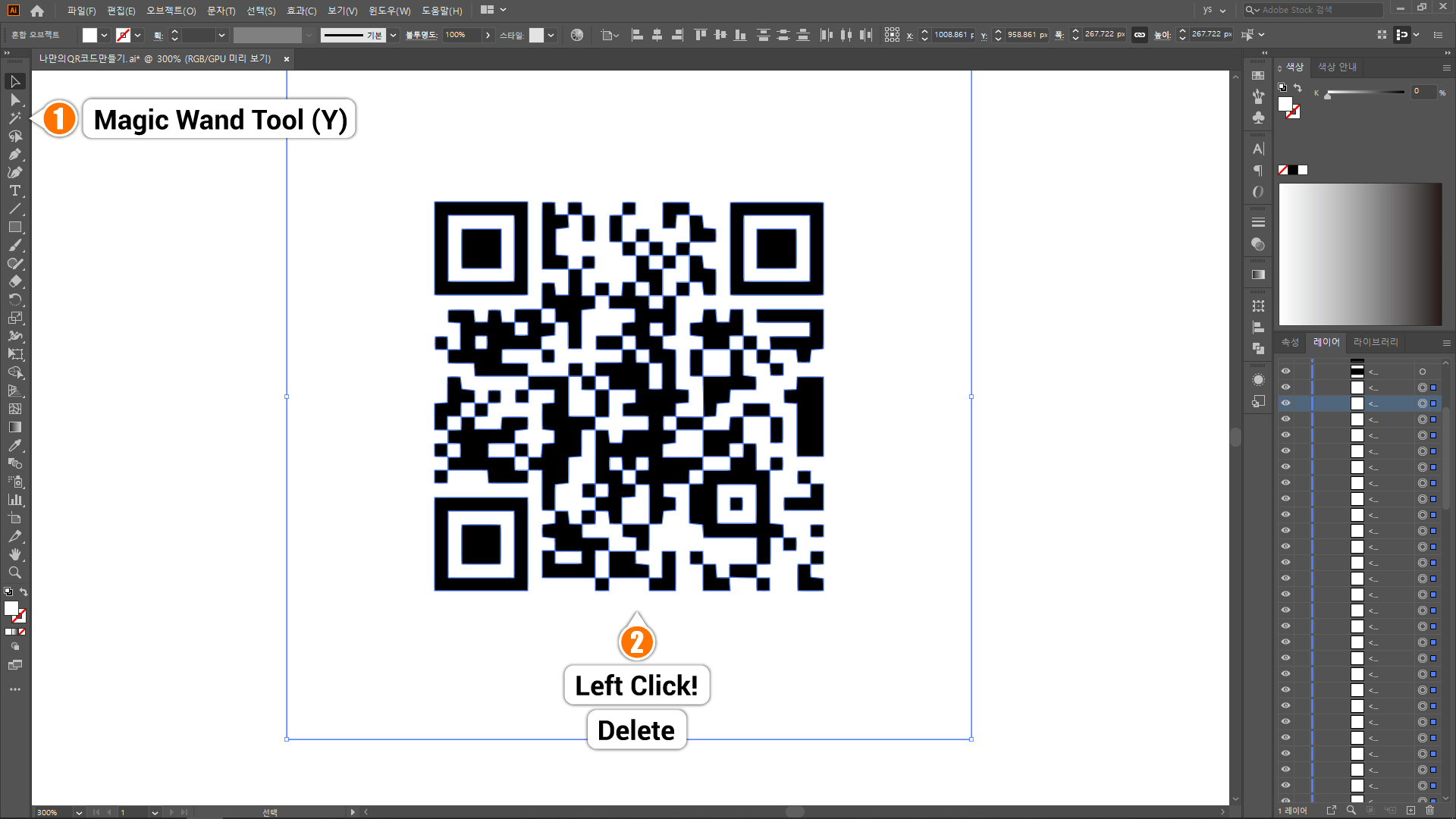Toggle the constrain width and height proportions link

[x=1139, y=35]
